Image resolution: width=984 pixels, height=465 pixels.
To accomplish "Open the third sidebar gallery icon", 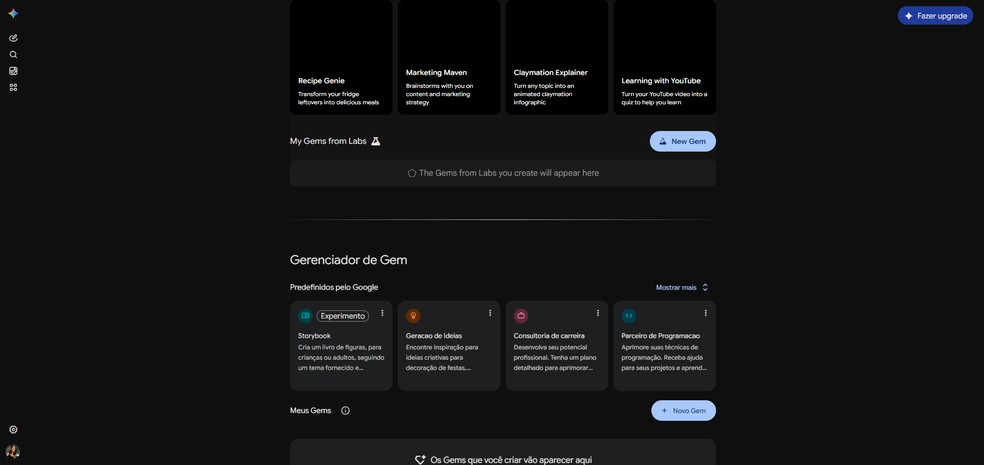I will tap(13, 71).
